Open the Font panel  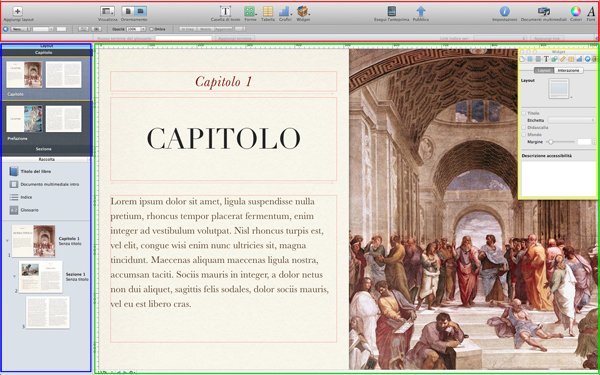[x=591, y=11]
